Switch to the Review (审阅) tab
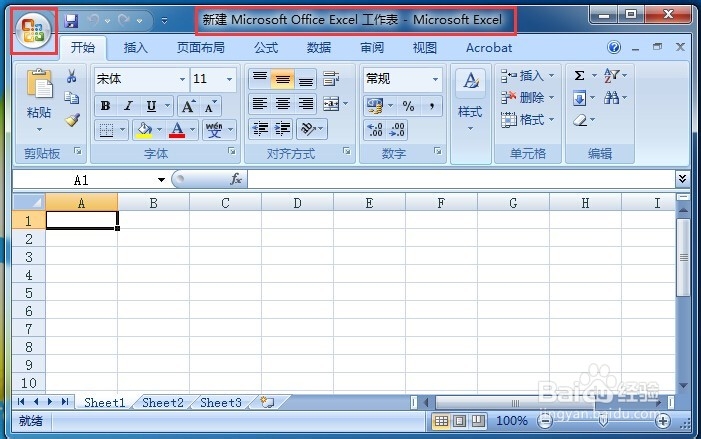 click(x=372, y=48)
